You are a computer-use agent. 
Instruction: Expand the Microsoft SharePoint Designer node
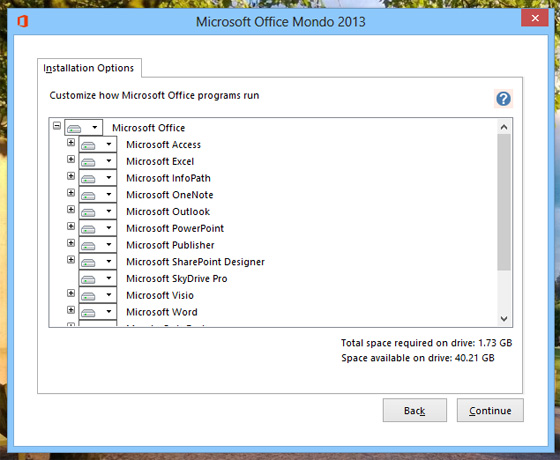pos(71,260)
